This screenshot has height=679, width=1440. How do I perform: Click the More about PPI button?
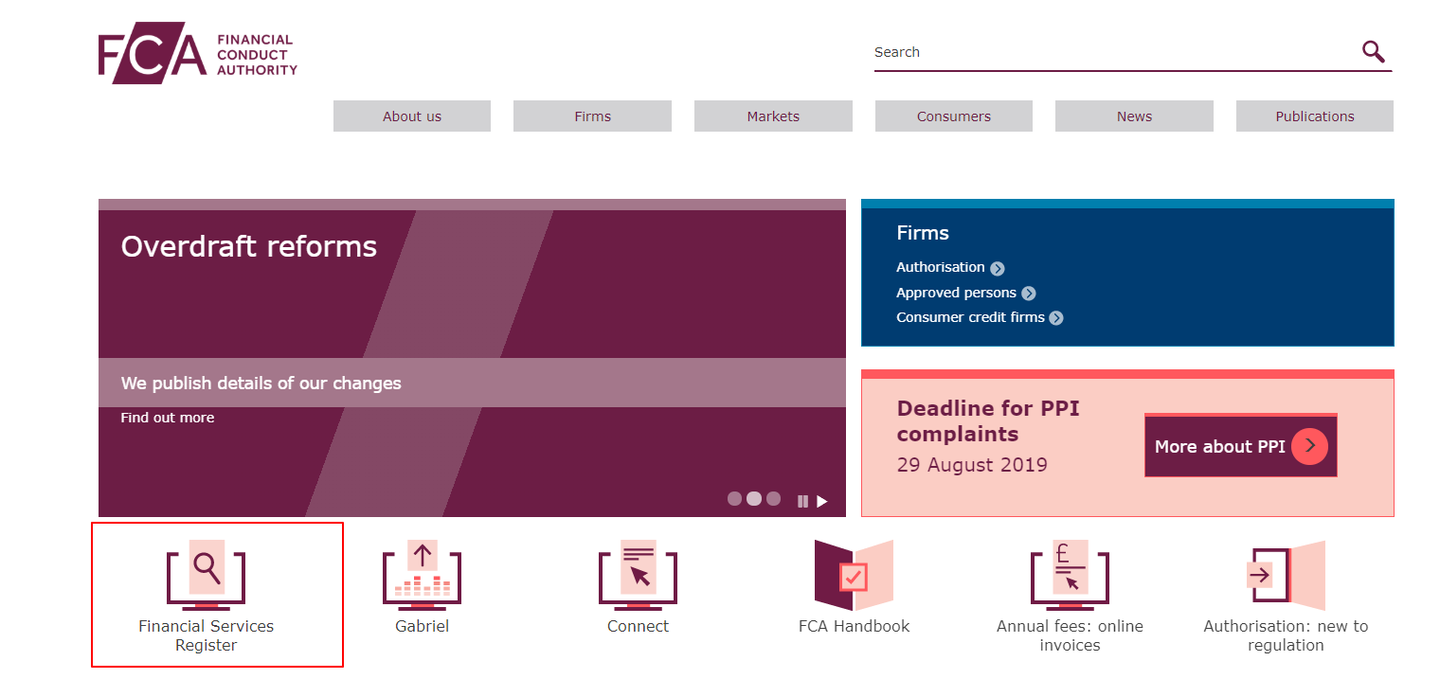[x=1240, y=446]
